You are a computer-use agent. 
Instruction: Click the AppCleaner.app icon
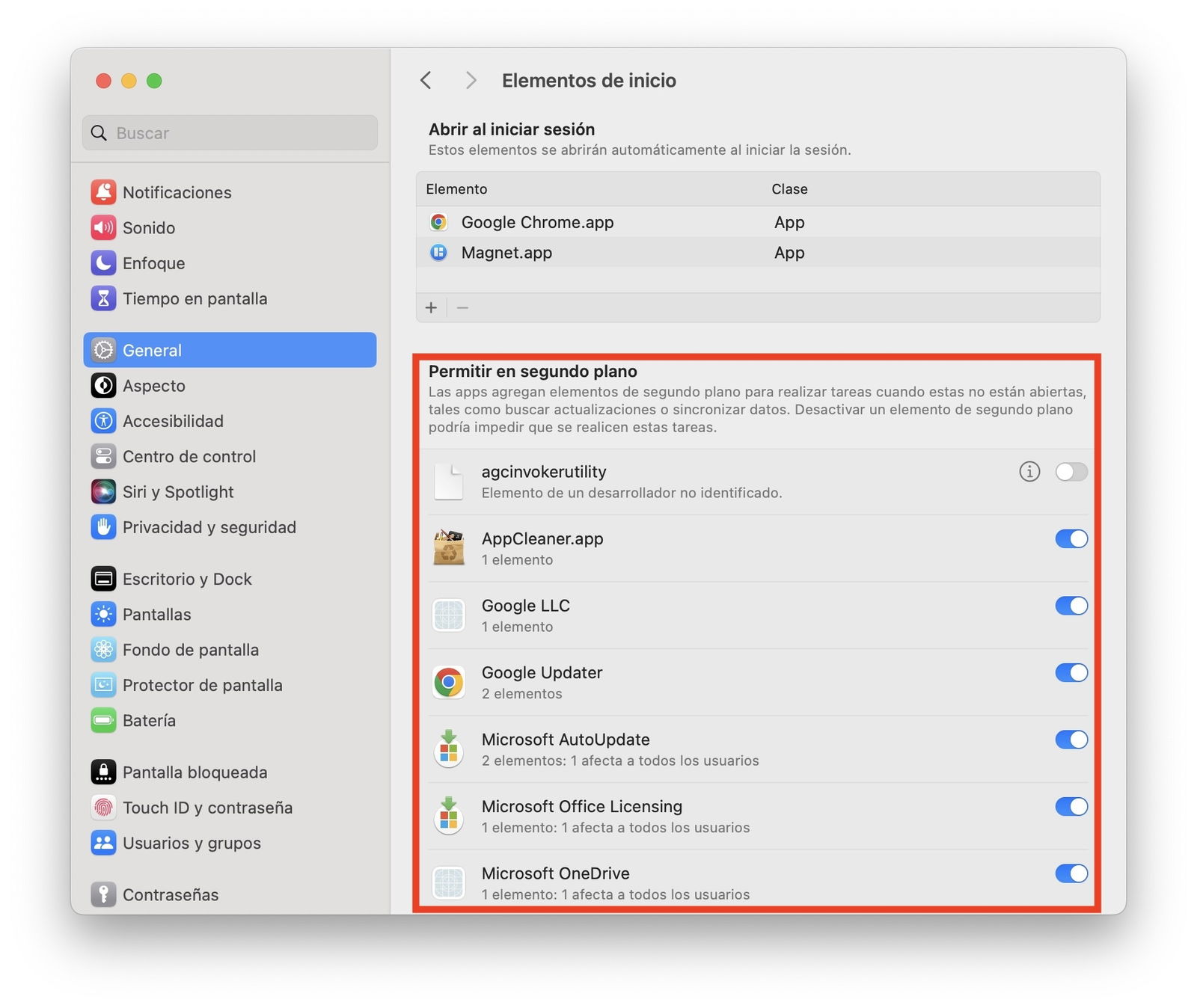[x=449, y=547]
